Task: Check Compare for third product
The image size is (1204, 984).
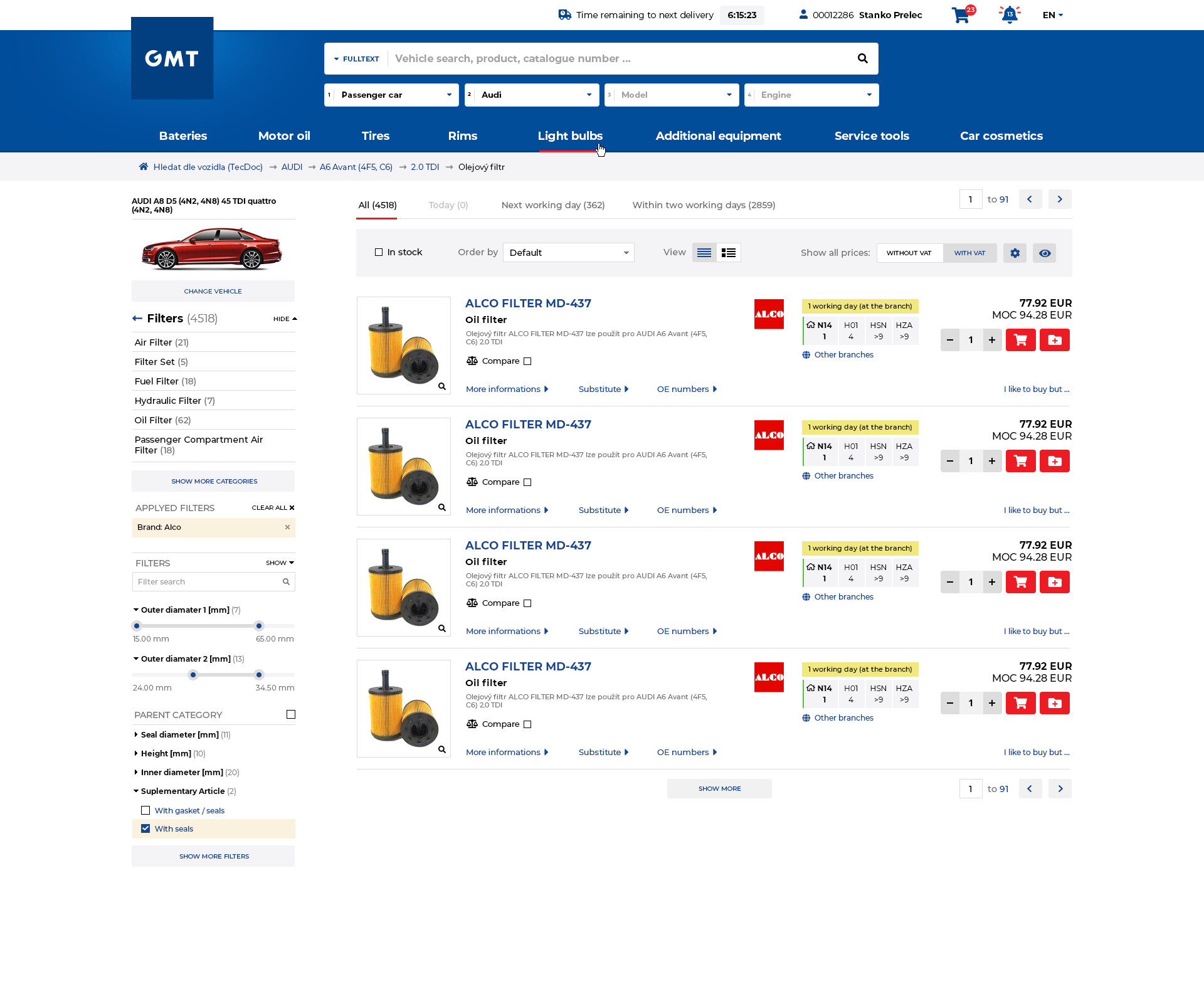Action: pyautogui.click(x=527, y=603)
